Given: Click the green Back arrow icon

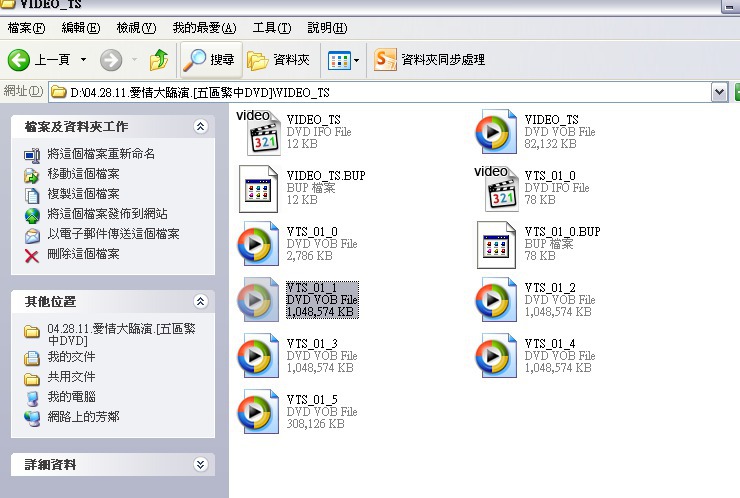Looking at the screenshot, I should click(19, 60).
